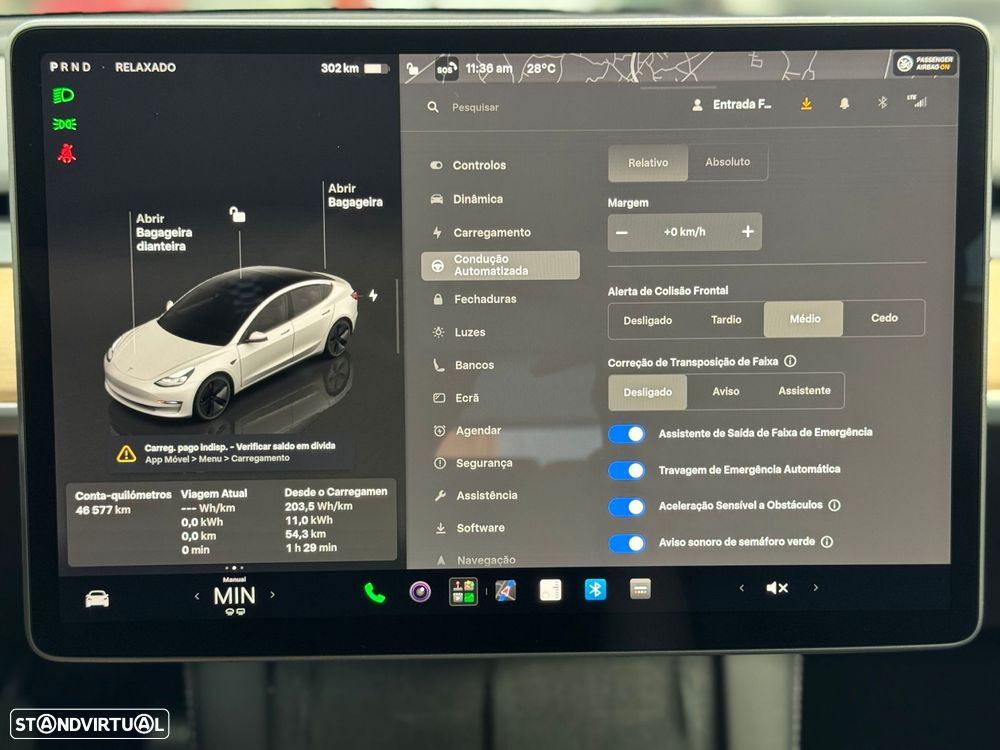Tap the SOS emergency icon
Screen dimensions: 1000x750
coord(446,70)
